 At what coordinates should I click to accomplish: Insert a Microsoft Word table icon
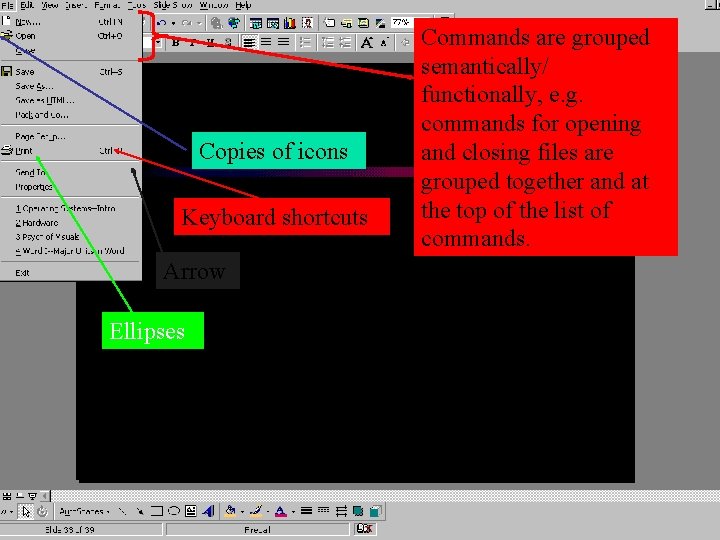click(255, 22)
